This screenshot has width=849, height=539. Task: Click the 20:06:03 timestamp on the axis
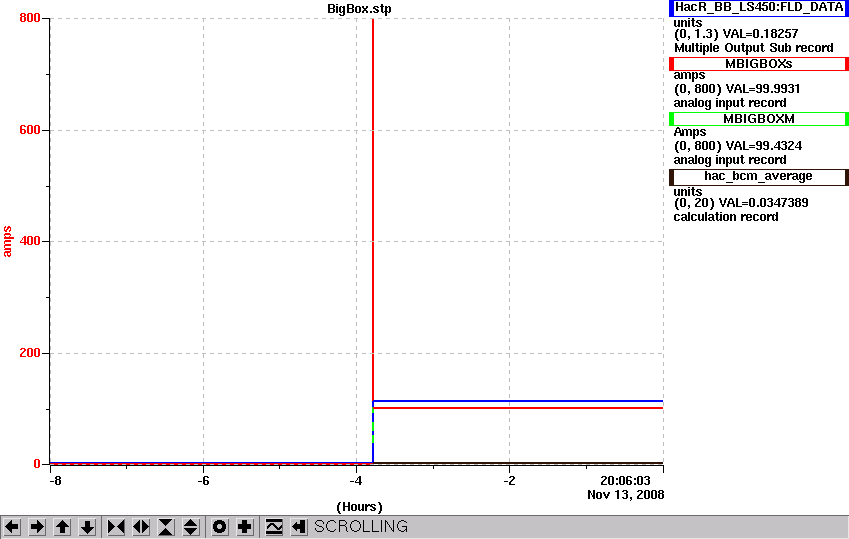tap(625, 481)
